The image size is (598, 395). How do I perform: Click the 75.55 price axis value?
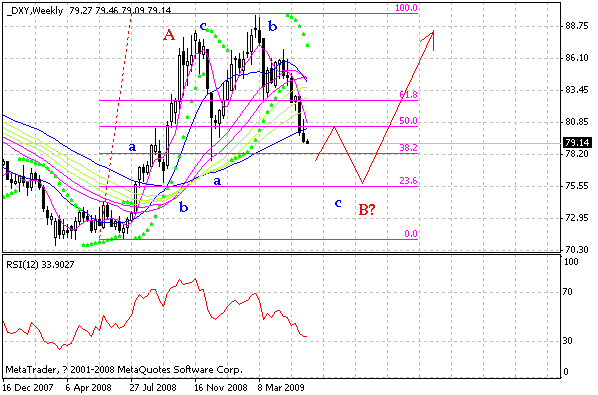(577, 186)
